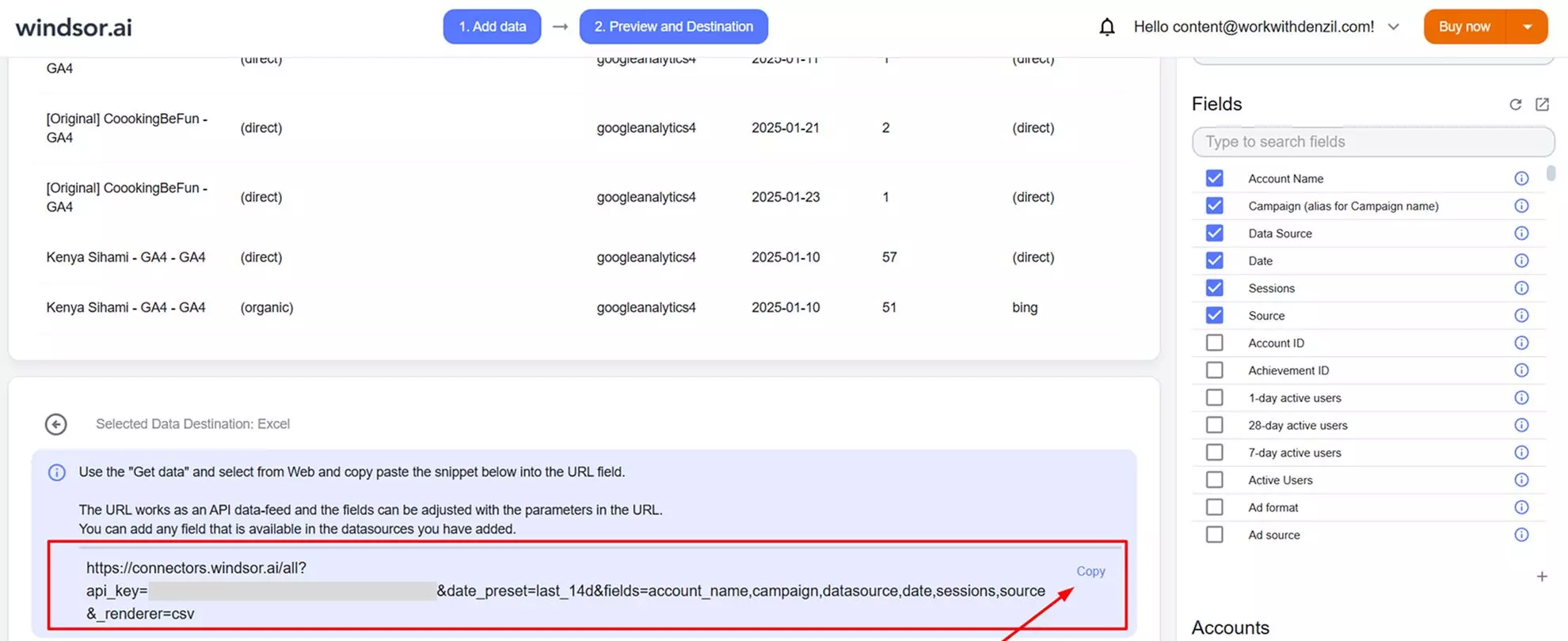Click the windsor.ai logo
Screen dimensions: 1568x641
(74, 27)
